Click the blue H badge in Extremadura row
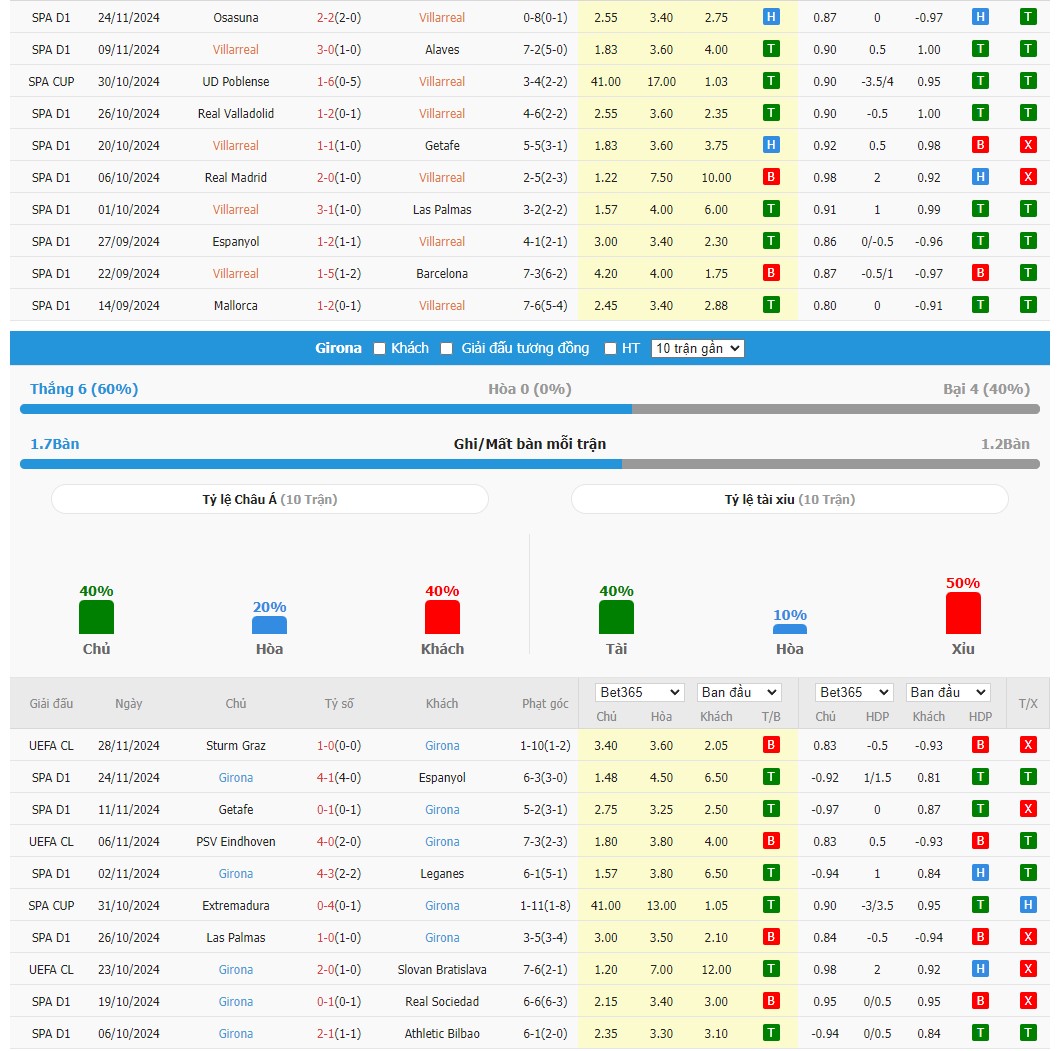This screenshot has height=1051, width=1059. click(x=1028, y=905)
